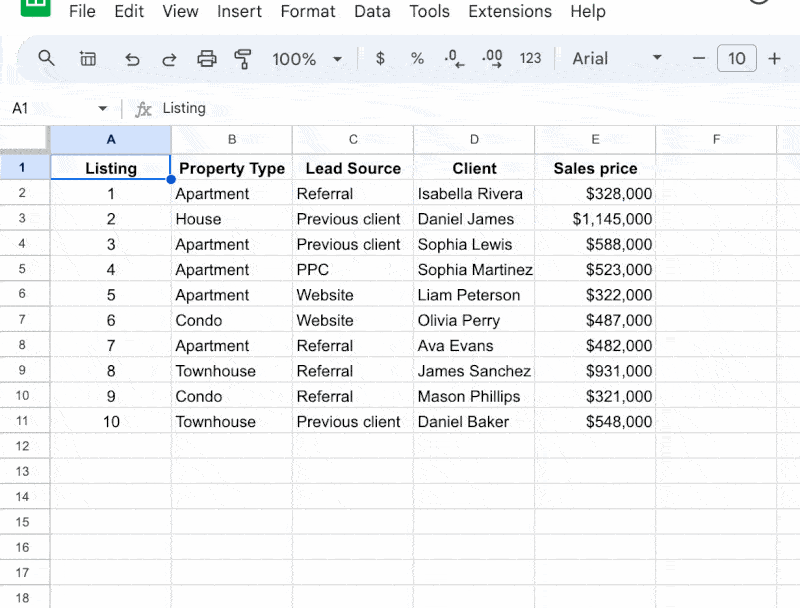Open the Data menu

(x=372, y=11)
